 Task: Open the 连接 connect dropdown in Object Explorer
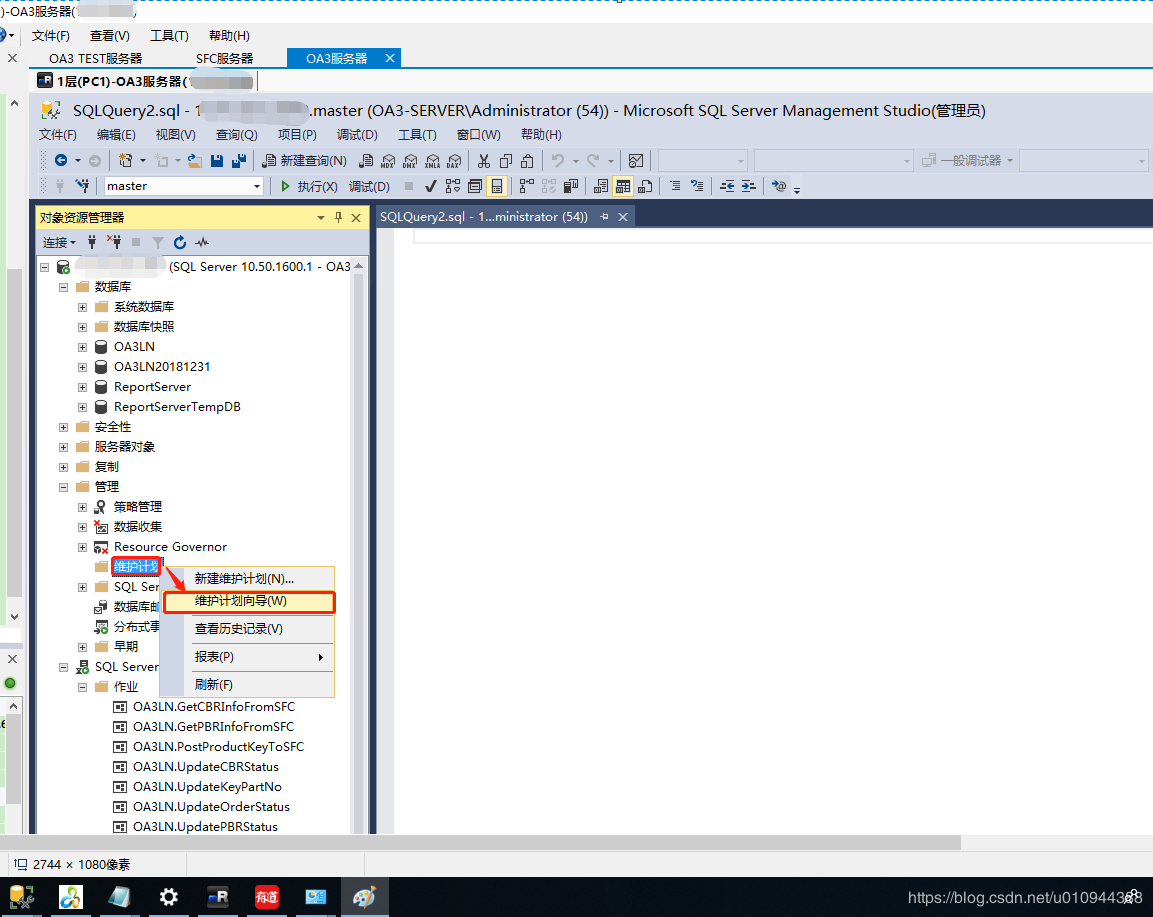(59, 242)
